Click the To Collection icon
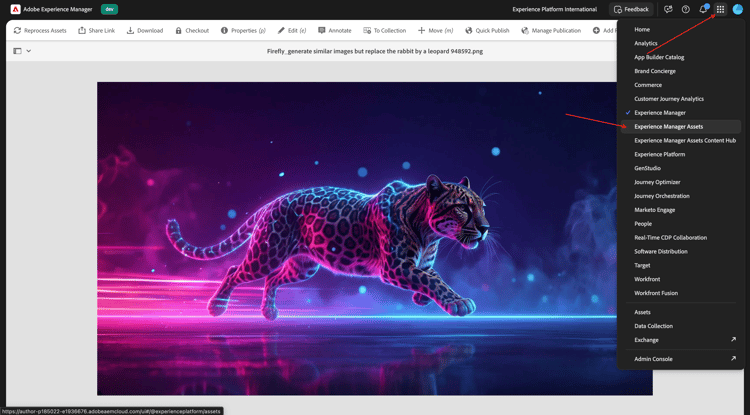750x415 pixels. 367,31
